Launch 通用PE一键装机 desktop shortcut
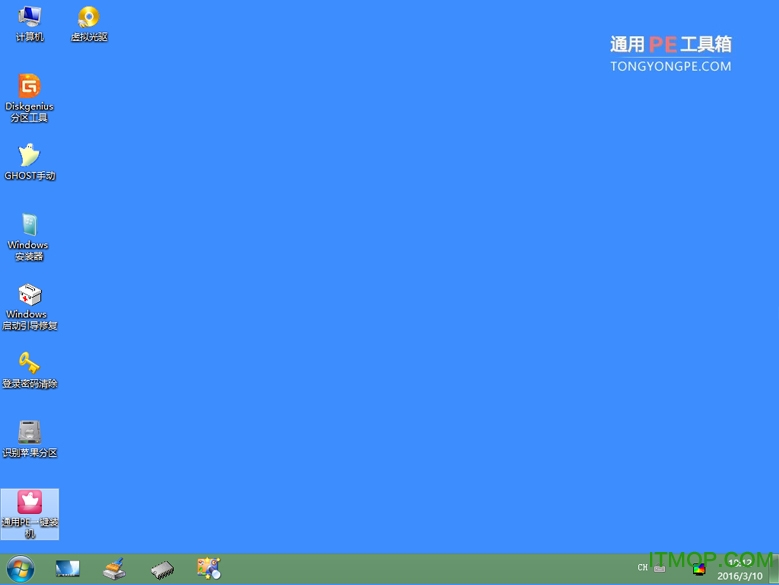The width and height of the screenshot is (779, 585). (29, 510)
